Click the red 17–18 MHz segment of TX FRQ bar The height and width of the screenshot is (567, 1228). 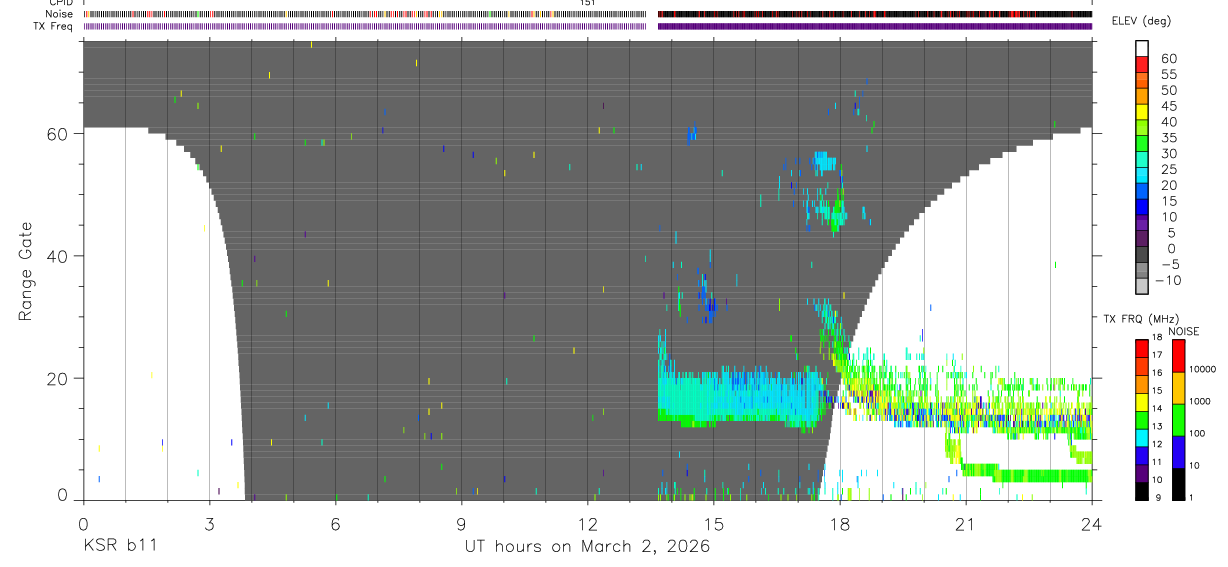click(1142, 346)
